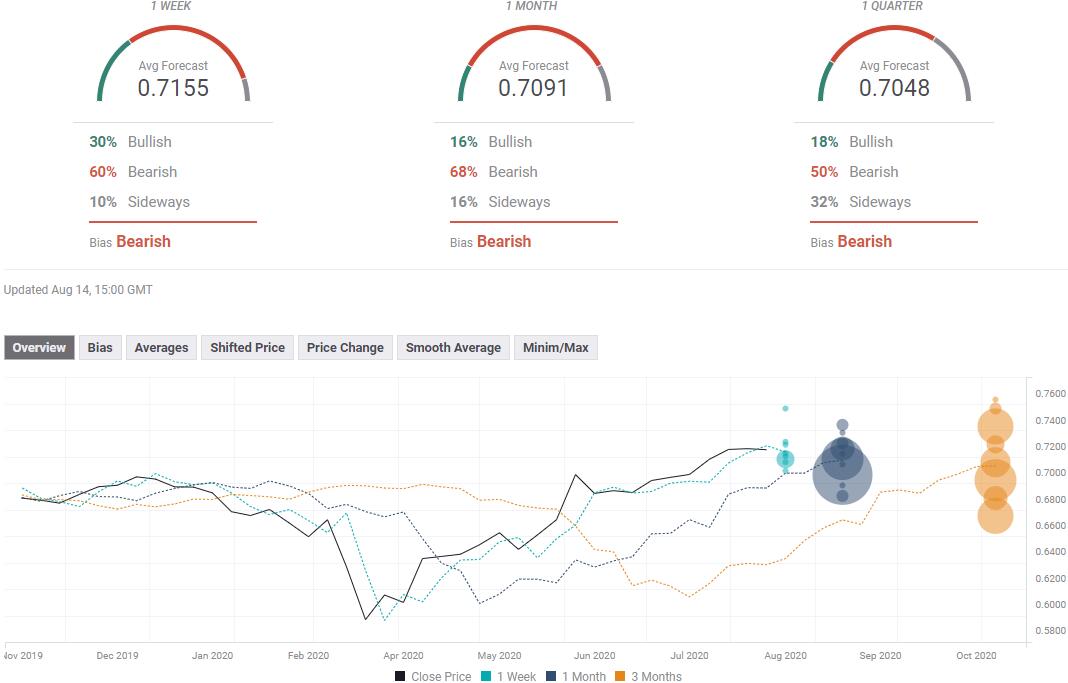Click the large teal 1 Week bubble

785,460
